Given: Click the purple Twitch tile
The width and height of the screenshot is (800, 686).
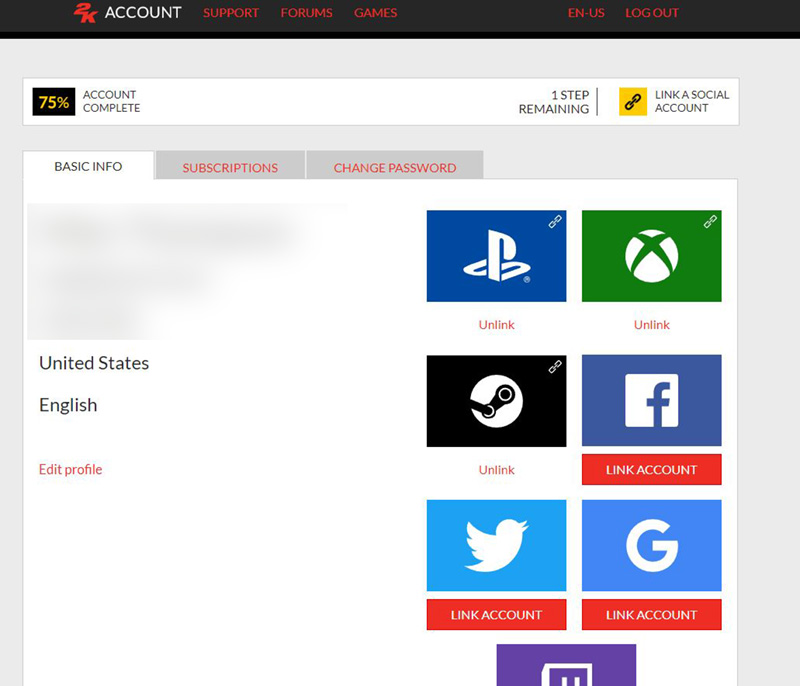Looking at the screenshot, I should pyautogui.click(x=566, y=666).
